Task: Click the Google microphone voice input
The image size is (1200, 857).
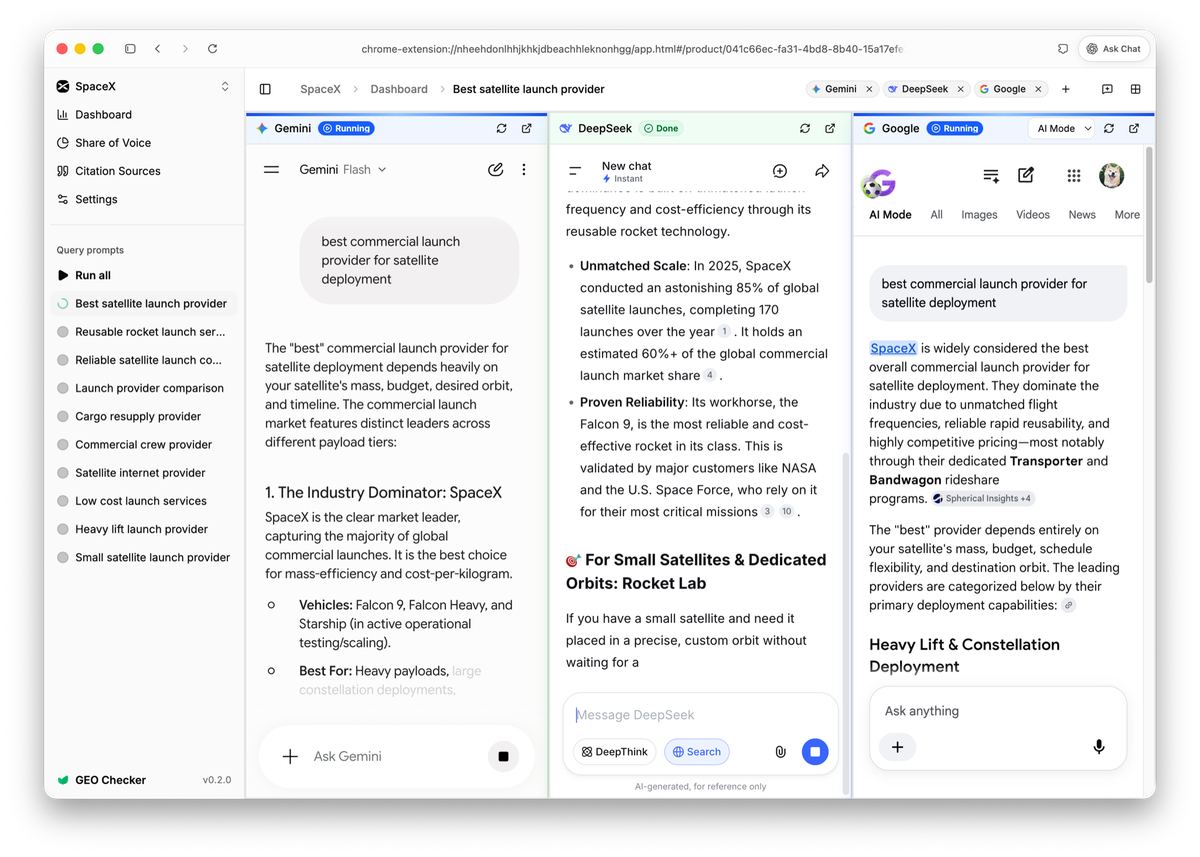Action: point(1099,747)
